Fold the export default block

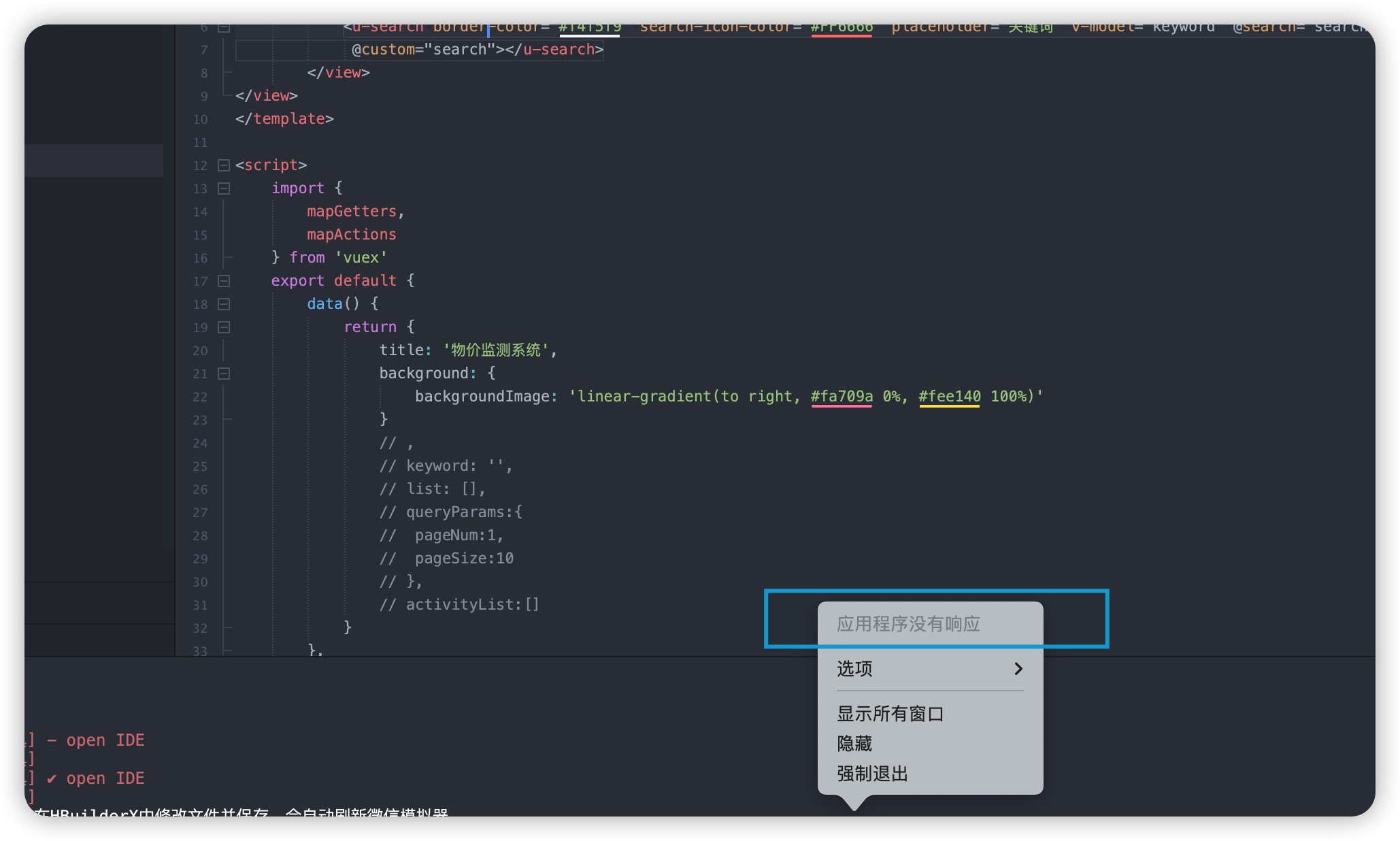(x=224, y=281)
